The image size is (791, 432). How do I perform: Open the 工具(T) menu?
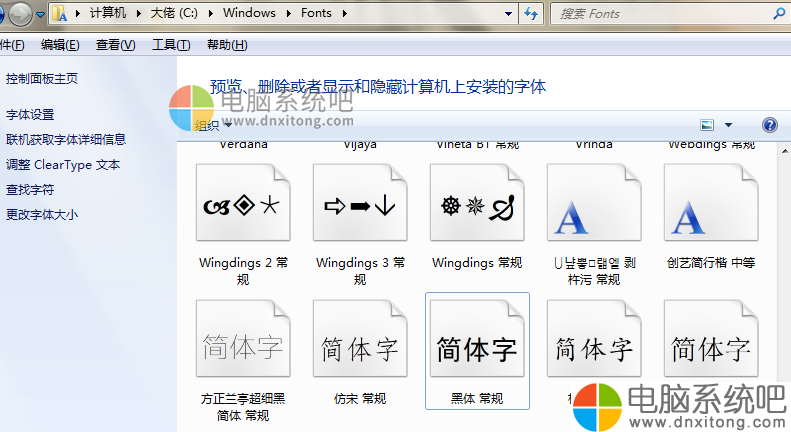pyautogui.click(x=171, y=45)
